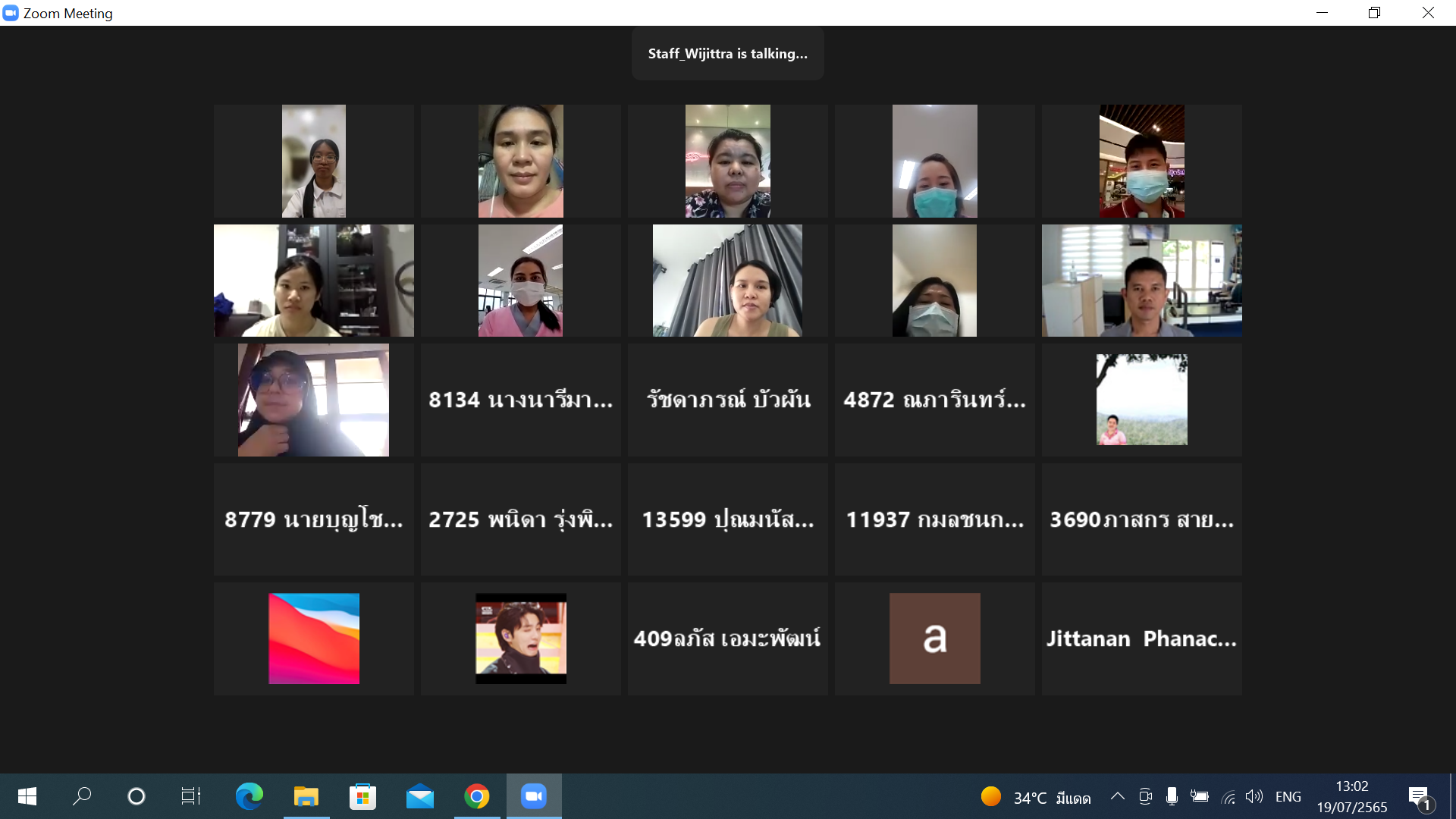Expand hidden system tray icons
Viewport: 1456px width, 819px height.
point(1117,796)
